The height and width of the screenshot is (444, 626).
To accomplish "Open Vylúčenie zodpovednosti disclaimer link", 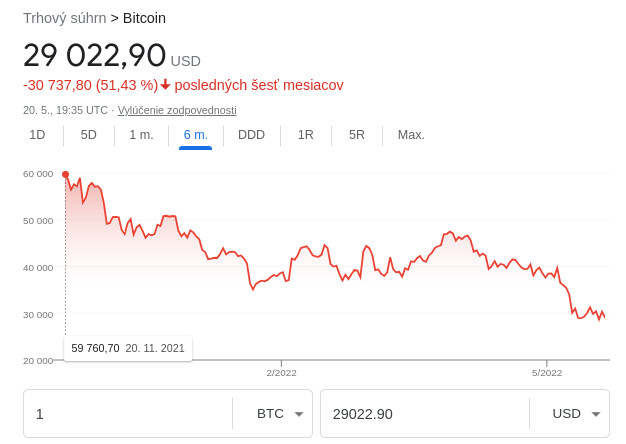I will tap(177, 110).
